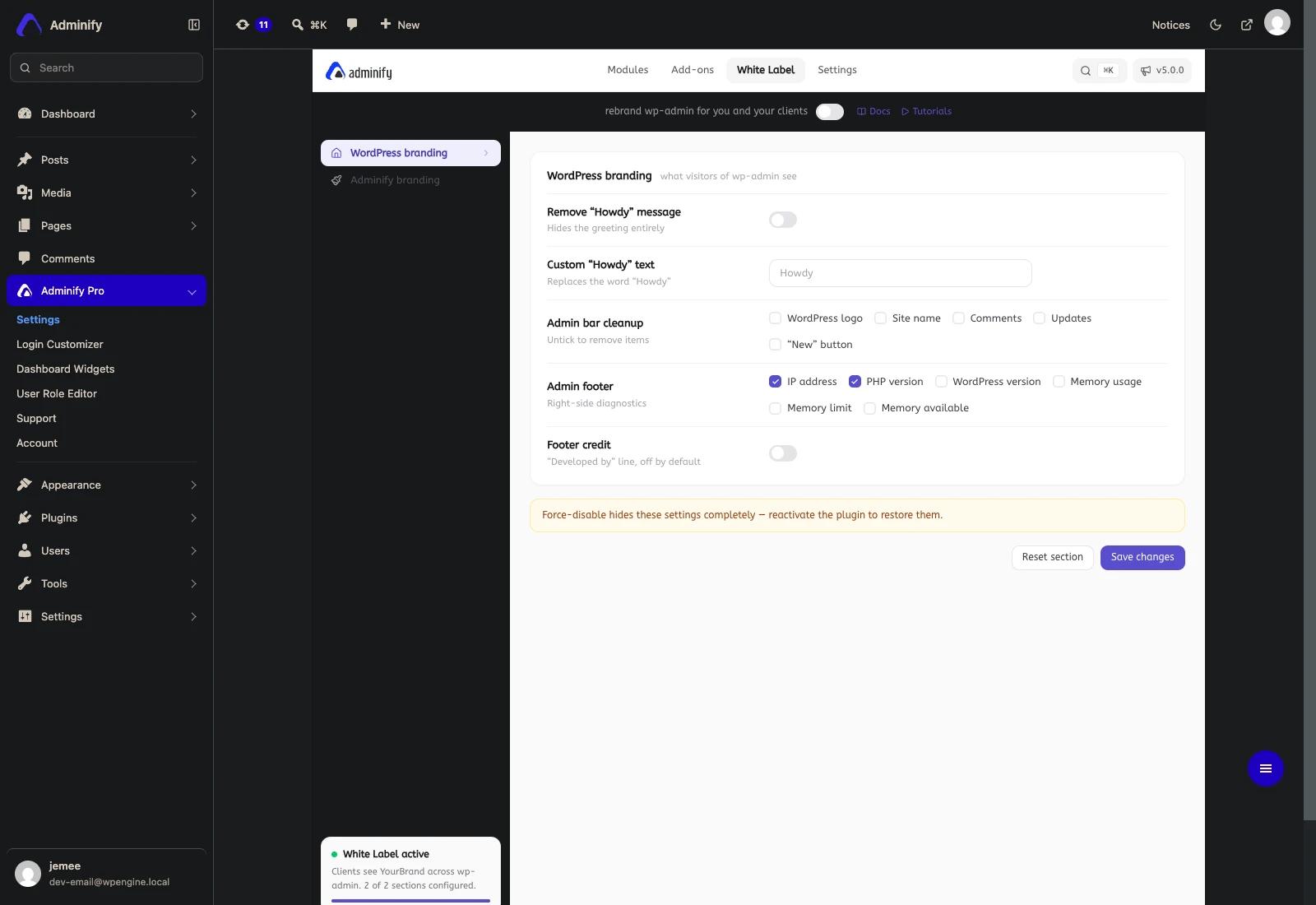Viewport: 1316px width, 905px height.
Task: Toggle dark mode moon icon
Action: click(1216, 25)
